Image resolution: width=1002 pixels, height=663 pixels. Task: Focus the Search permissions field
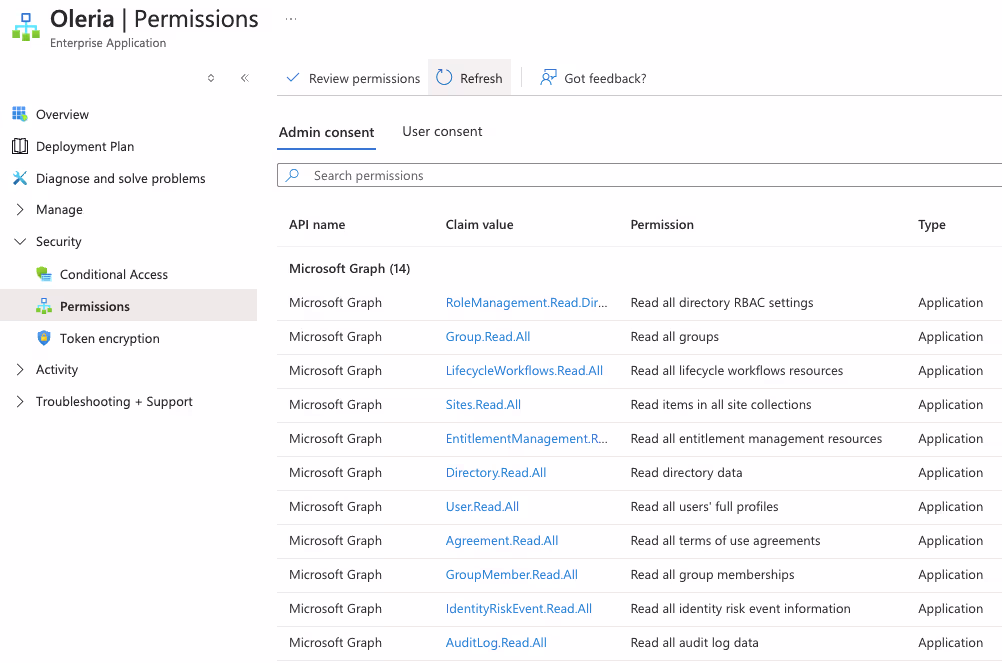tap(639, 175)
